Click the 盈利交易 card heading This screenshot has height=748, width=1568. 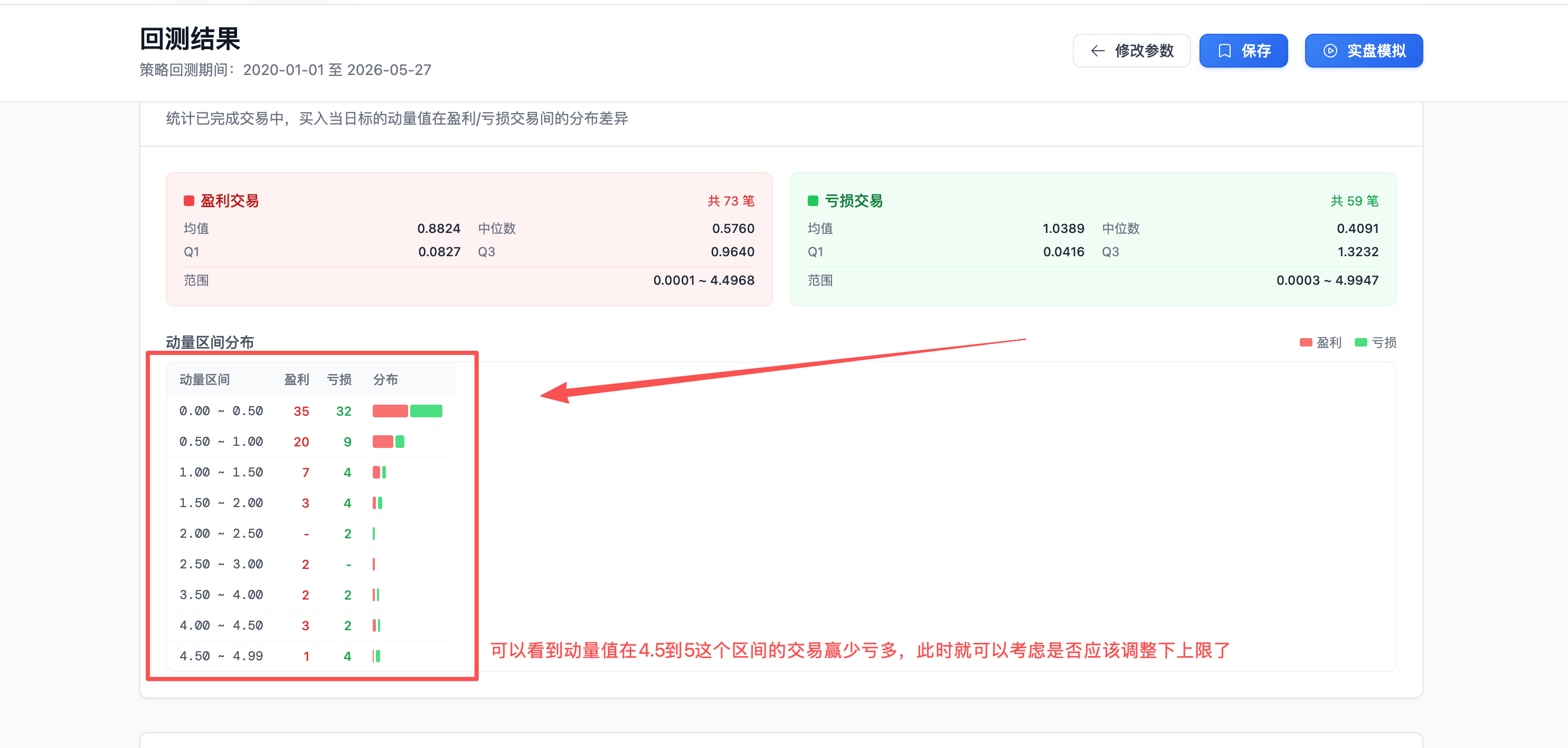(x=230, y=201)
